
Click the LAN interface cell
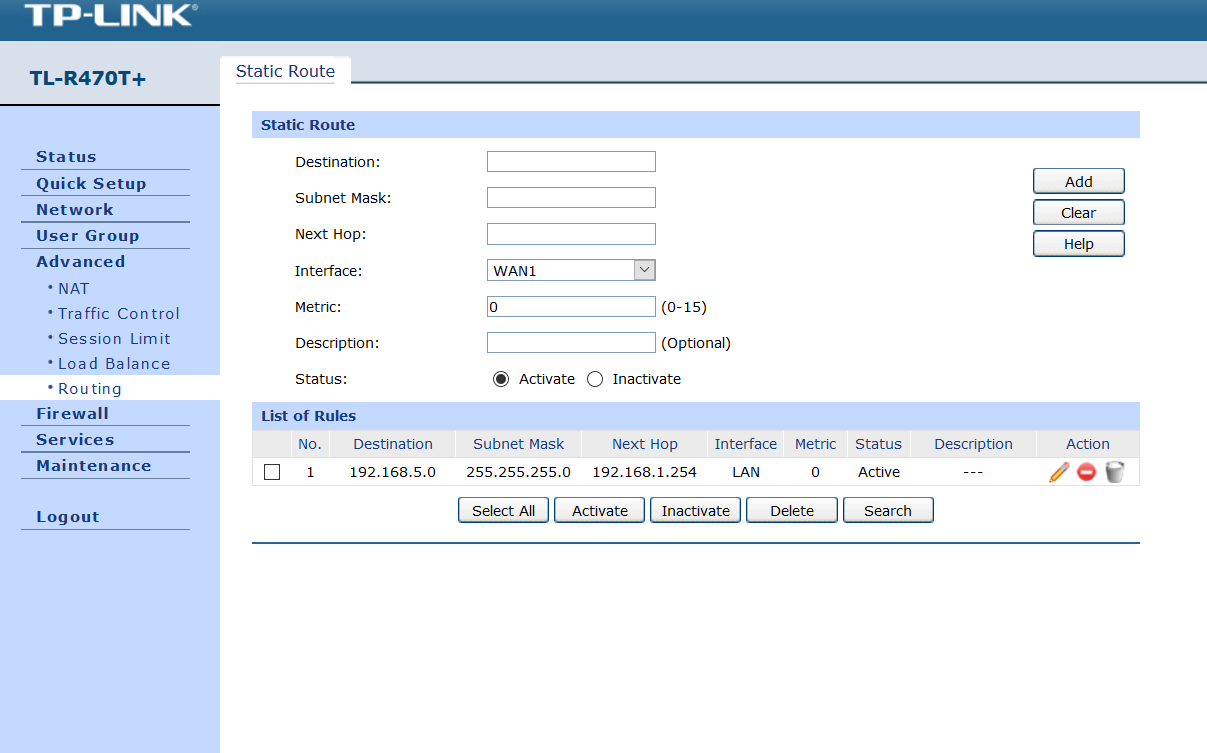point(745,472)
